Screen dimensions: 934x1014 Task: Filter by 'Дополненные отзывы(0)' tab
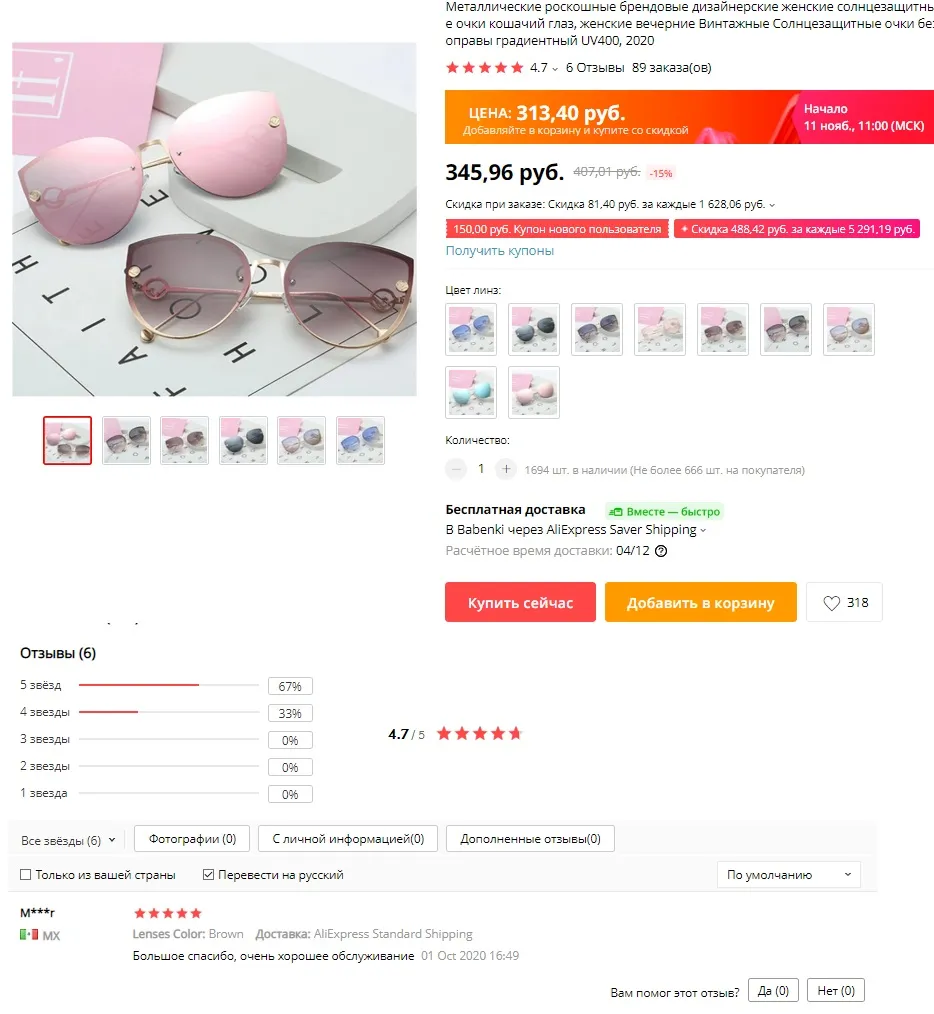(530, 839)
